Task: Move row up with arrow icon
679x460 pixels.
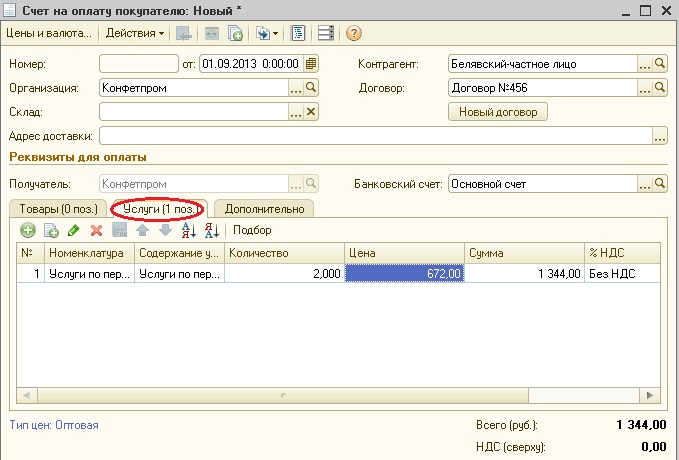Action: (142, 230)
